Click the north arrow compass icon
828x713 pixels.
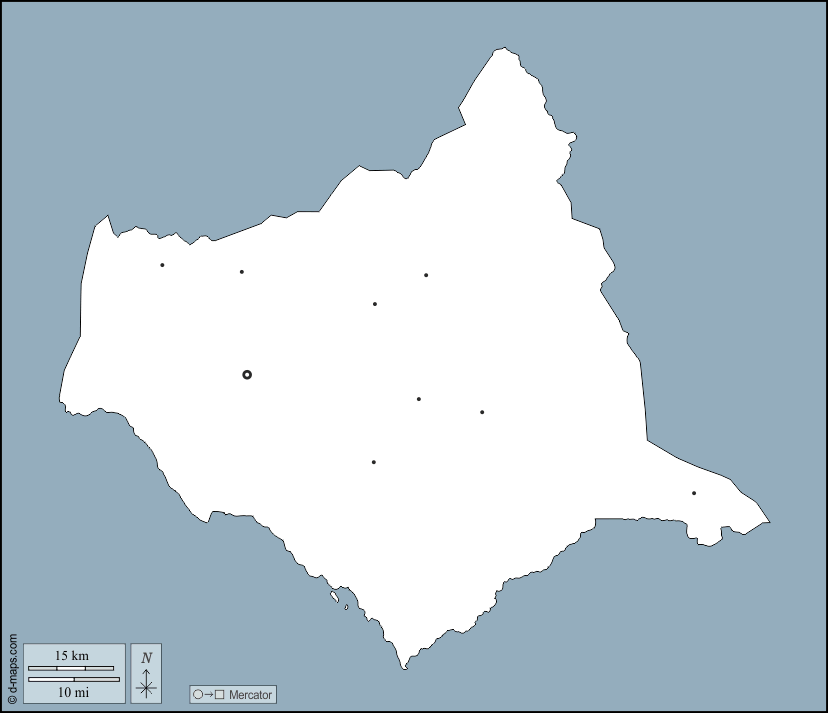click(x=146, y=685)
